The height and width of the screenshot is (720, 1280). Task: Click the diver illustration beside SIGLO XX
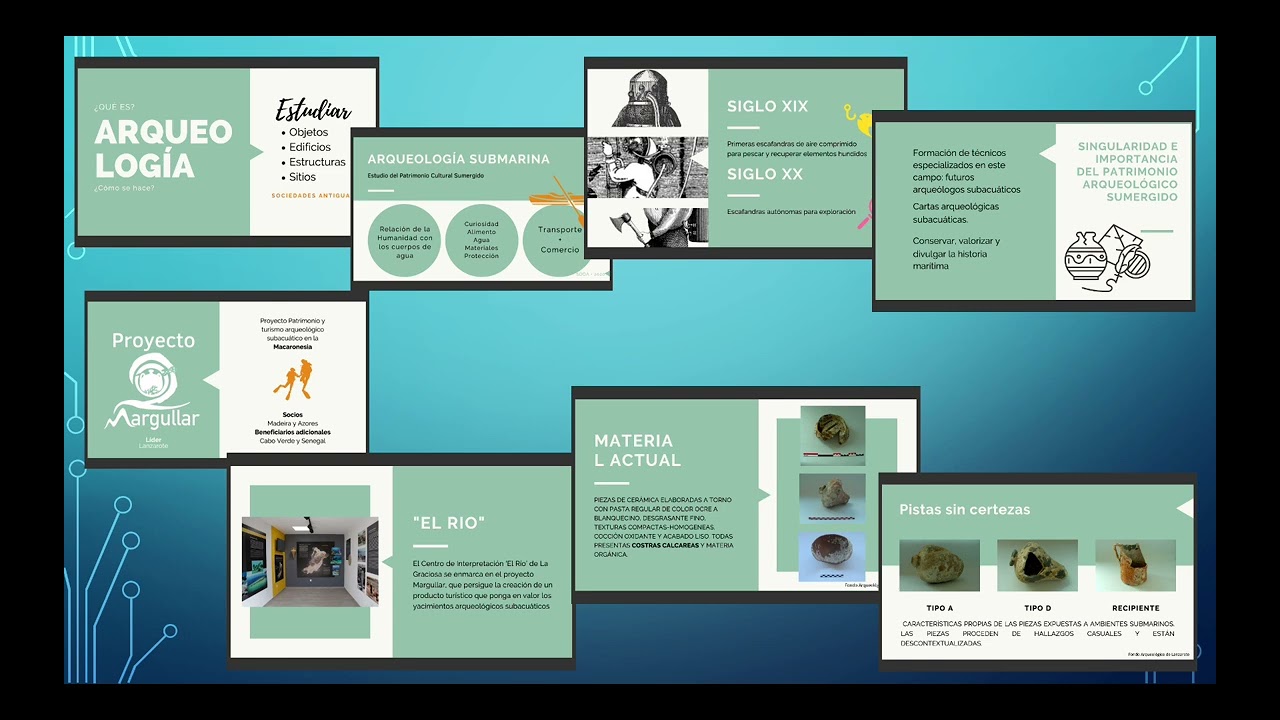click(647, 167)
